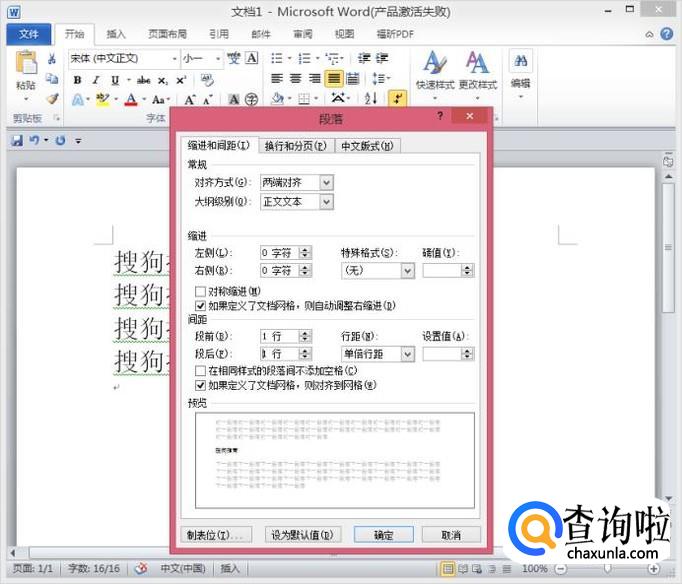The height and width of the screenshot is (584, 682).
Task: Click the sort icon in the paragraph group
Action: 371,98
